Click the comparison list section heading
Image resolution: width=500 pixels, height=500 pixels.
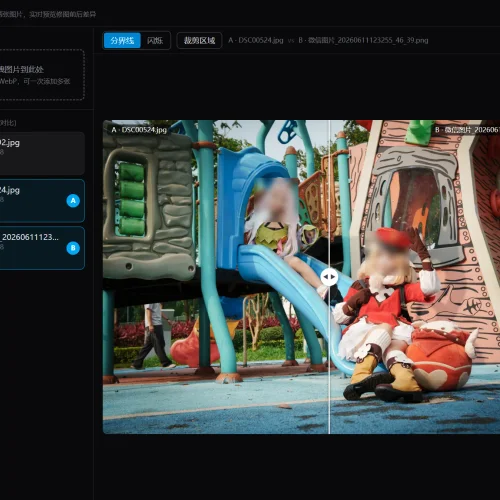pyautogui.click(x=8, y=123)
